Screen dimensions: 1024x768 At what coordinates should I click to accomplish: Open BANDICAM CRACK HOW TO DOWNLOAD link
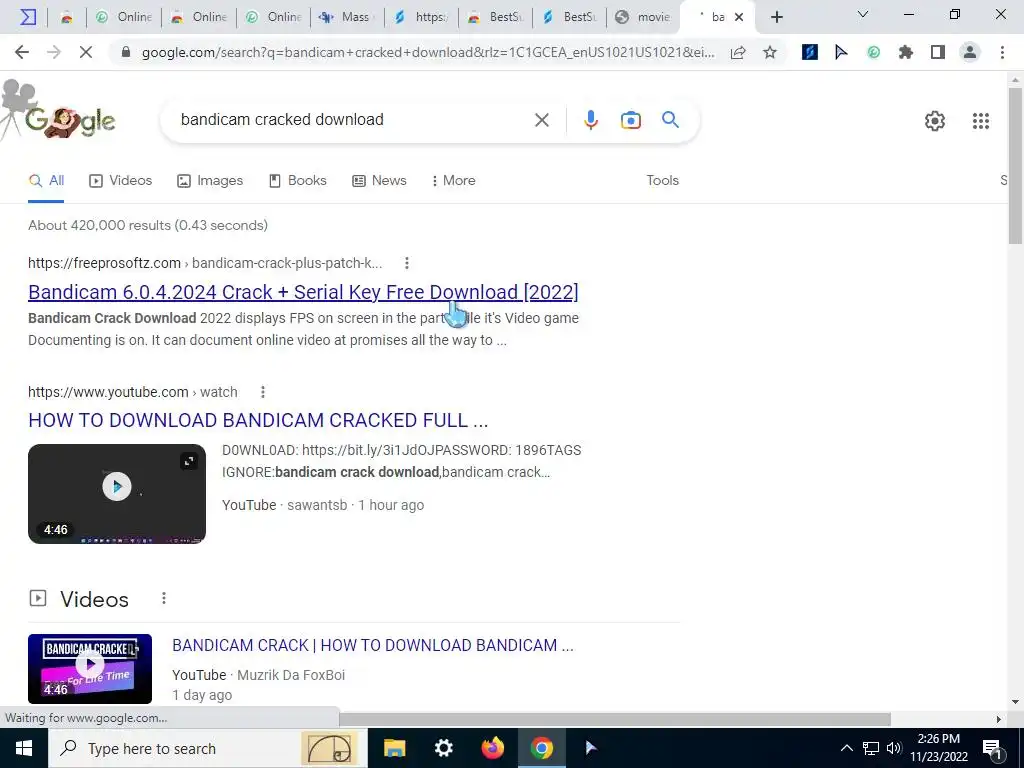pos(373,645)
